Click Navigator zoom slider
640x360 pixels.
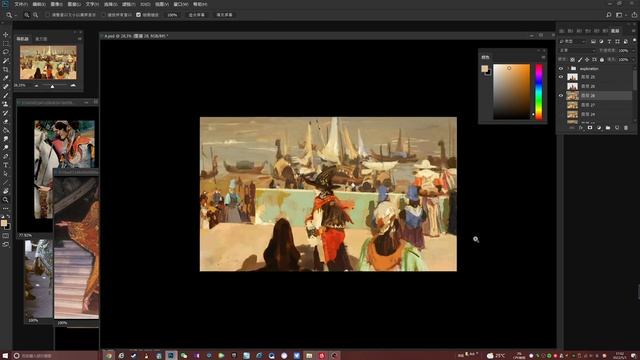coord(52,86)
